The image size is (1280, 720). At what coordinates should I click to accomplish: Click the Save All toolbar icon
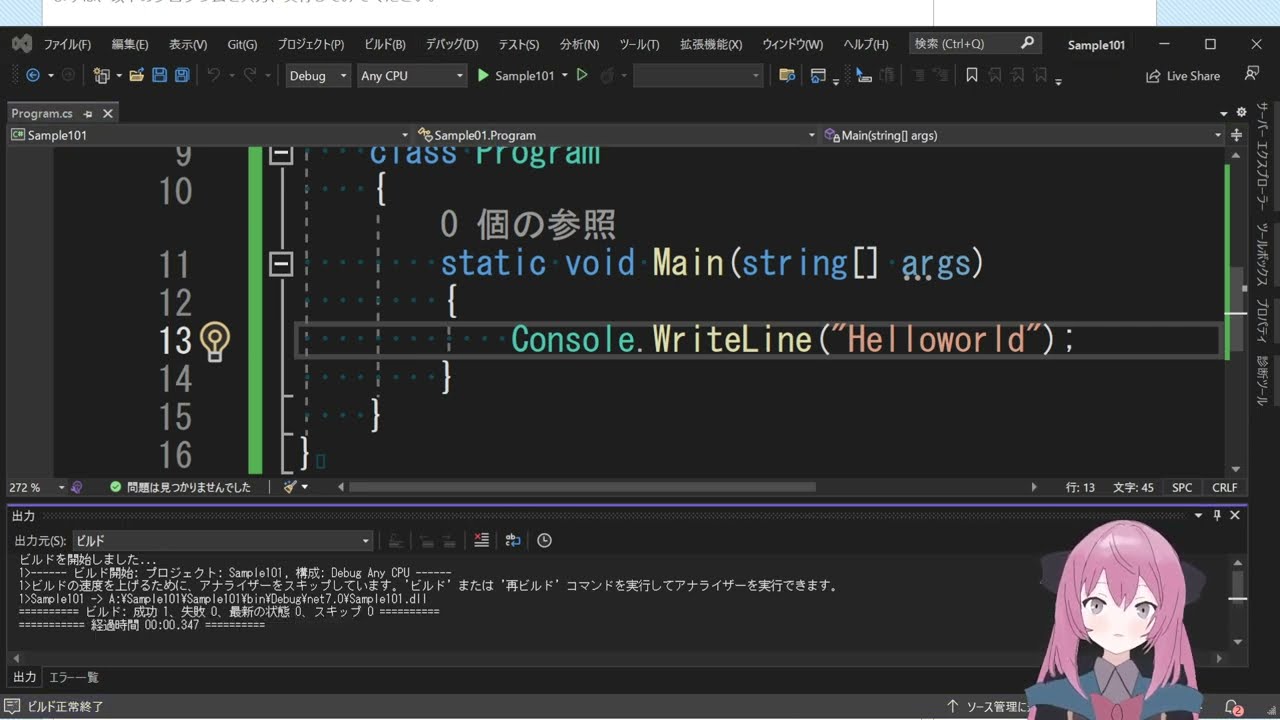point(182,76)
